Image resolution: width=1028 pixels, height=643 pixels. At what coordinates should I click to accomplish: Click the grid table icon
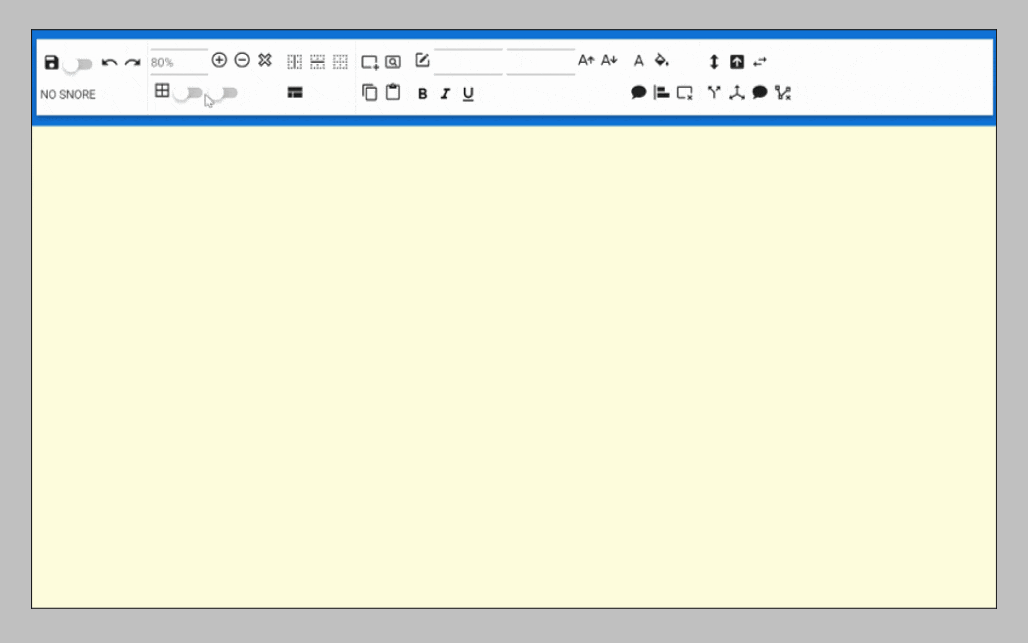(162, 92)
